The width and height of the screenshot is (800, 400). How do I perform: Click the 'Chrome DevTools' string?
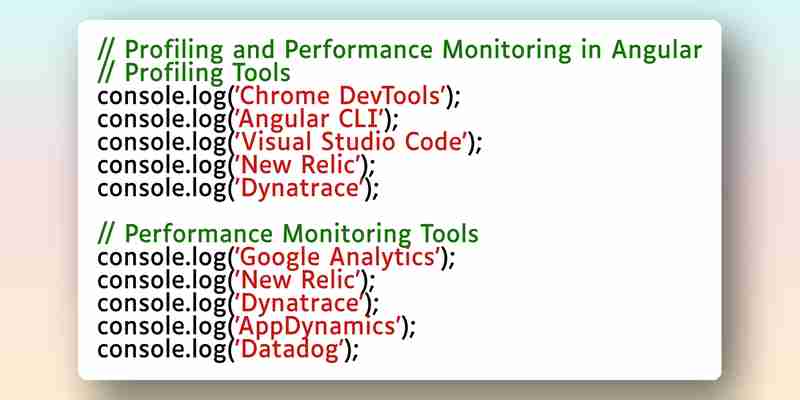pos(340,96)
